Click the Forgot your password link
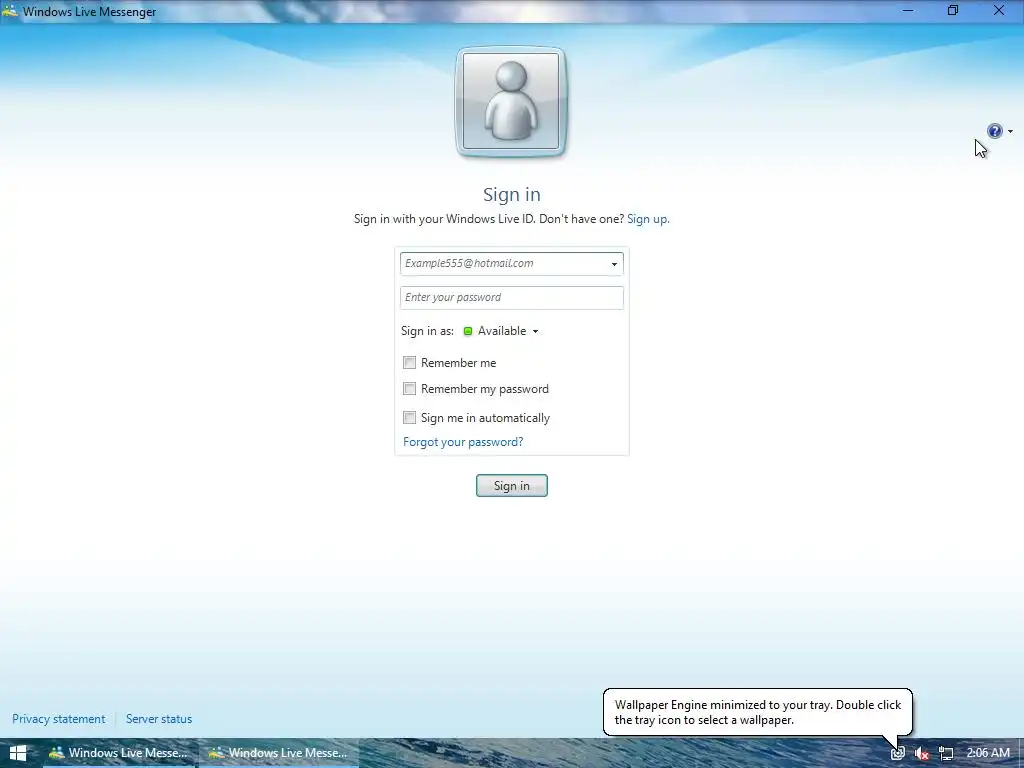 (463, 442)
